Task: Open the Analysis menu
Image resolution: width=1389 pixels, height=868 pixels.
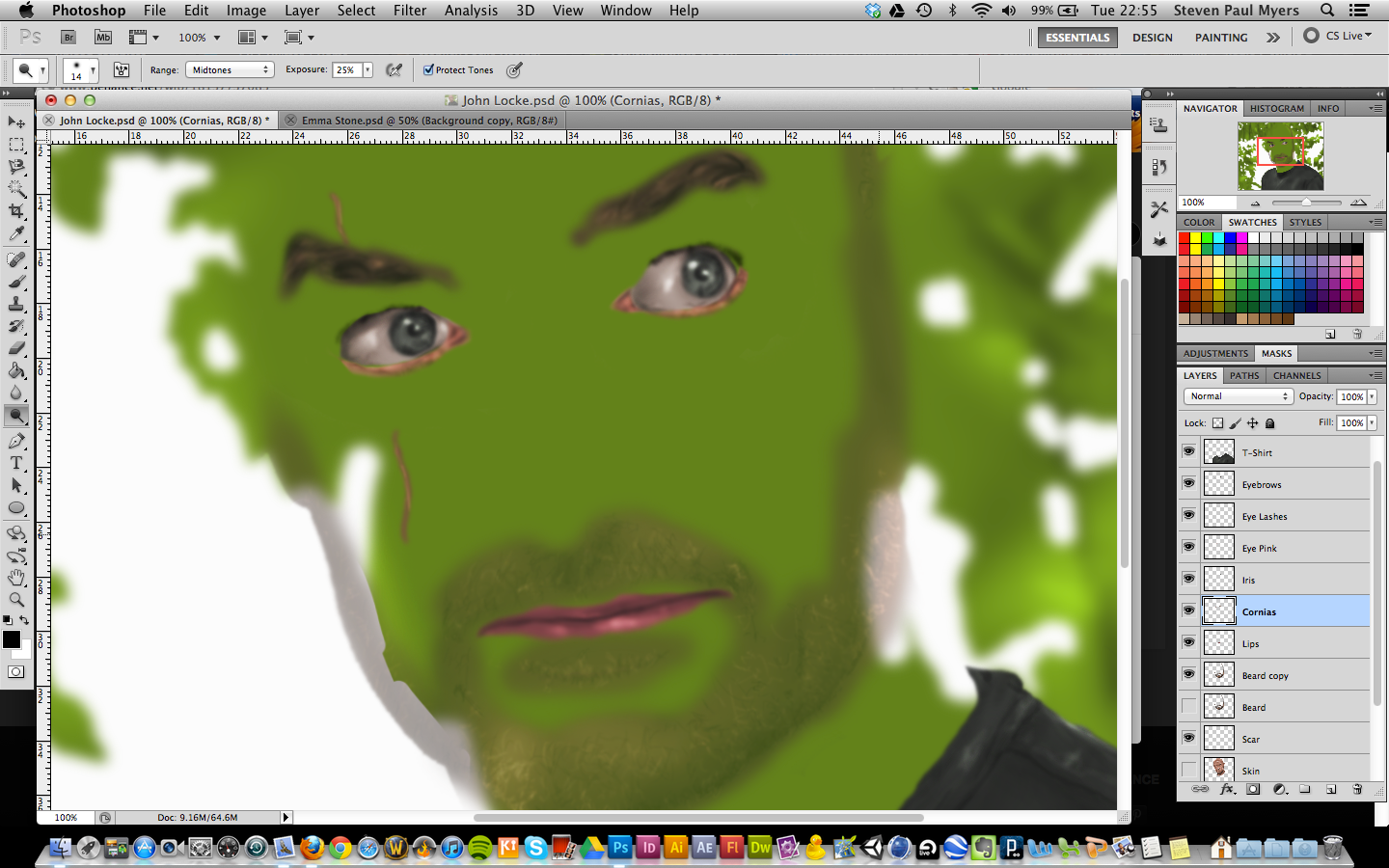Action: click(471, 11)
